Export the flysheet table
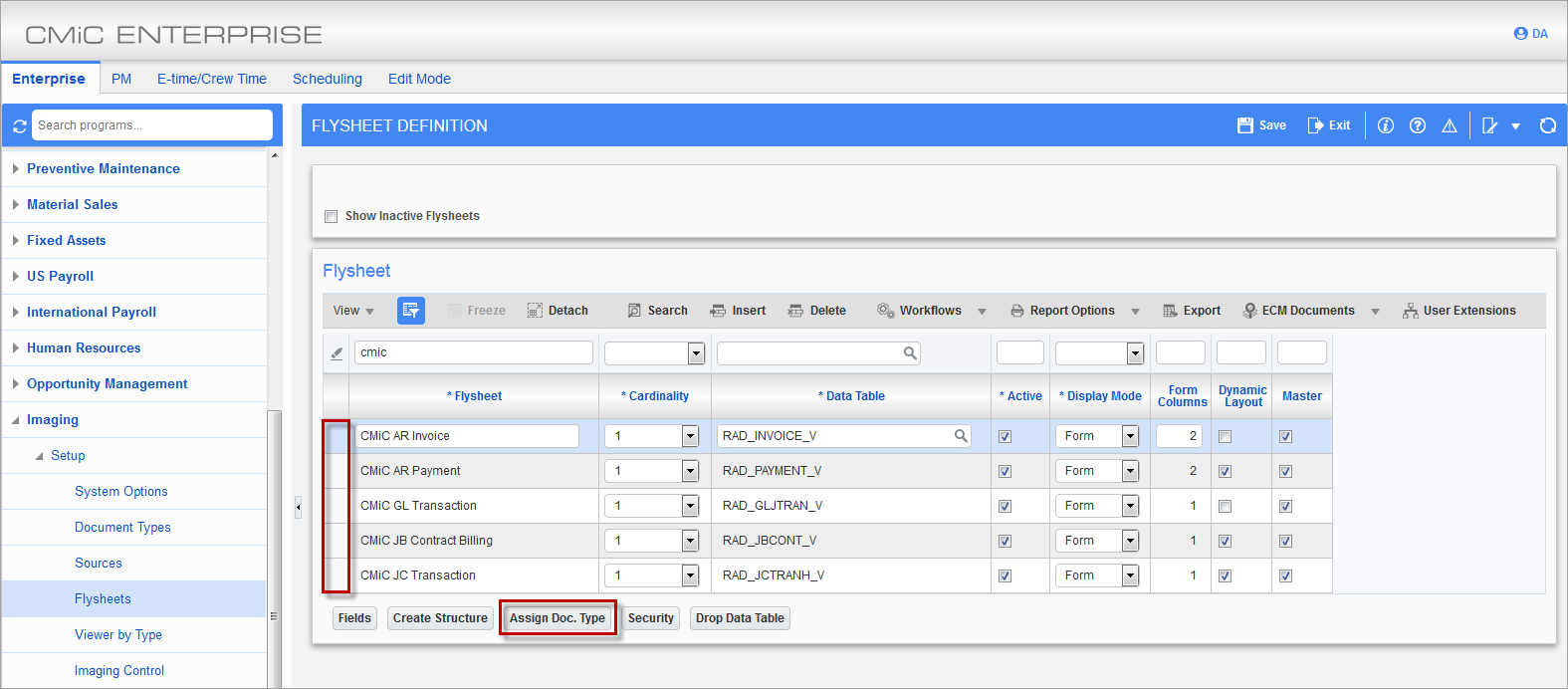 (1192, 311)
